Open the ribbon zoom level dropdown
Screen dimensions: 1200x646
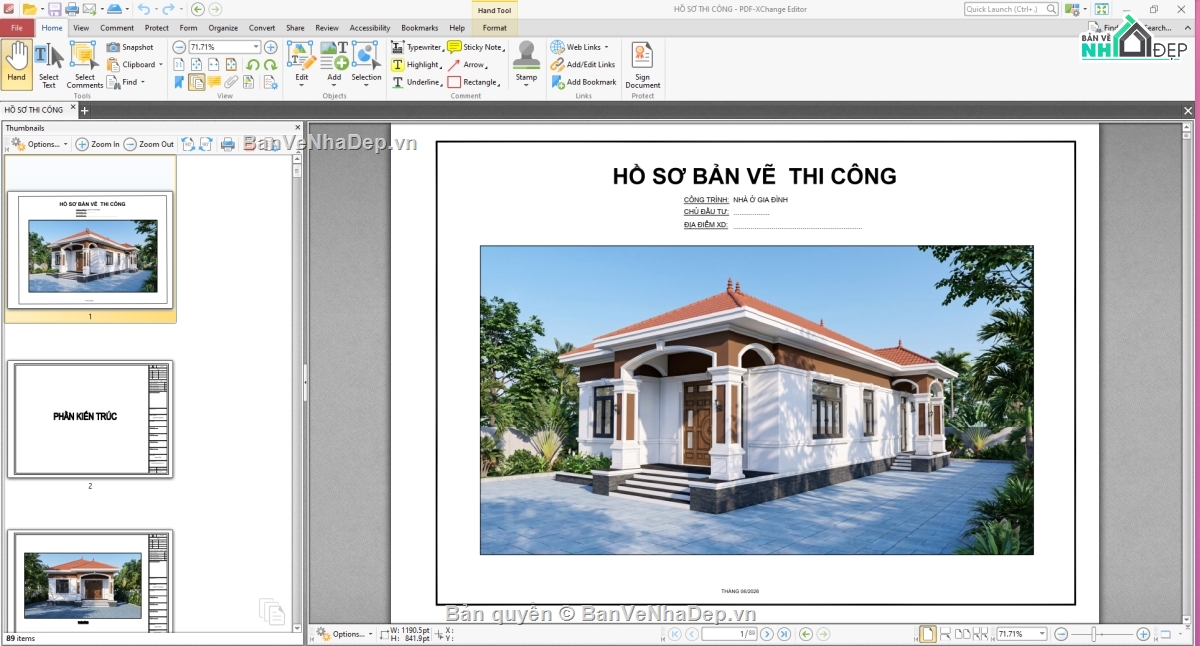pyautogui.click(x=256, y=47)
